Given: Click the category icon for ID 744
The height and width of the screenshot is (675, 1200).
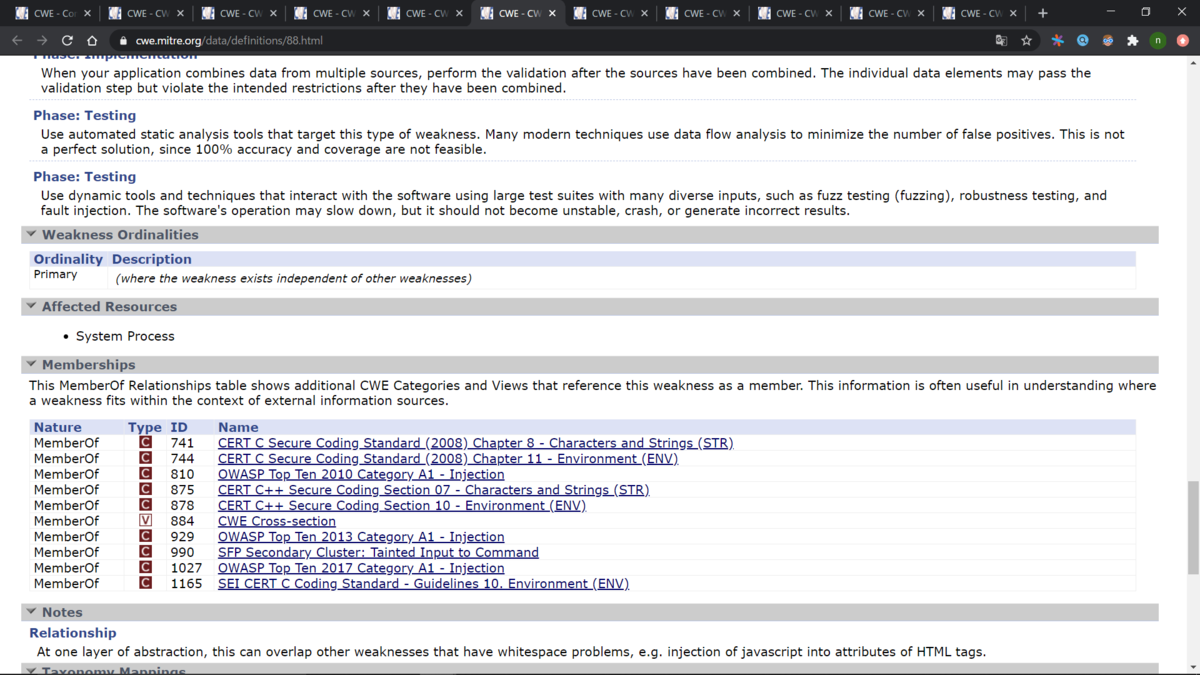Looking at the screenshot, I should (145, 459).
